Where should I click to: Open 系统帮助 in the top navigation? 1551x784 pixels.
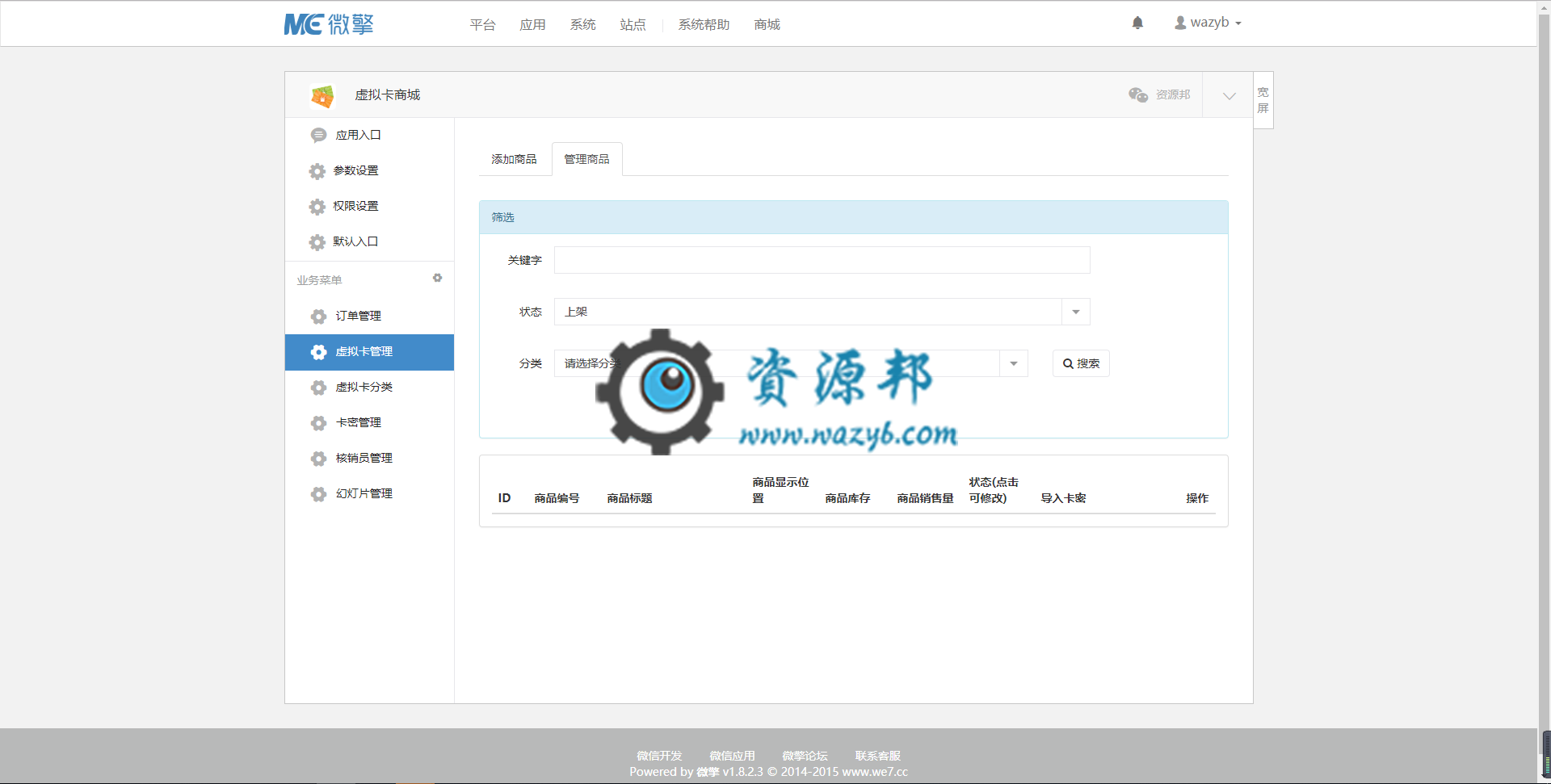tap(704, 25)
